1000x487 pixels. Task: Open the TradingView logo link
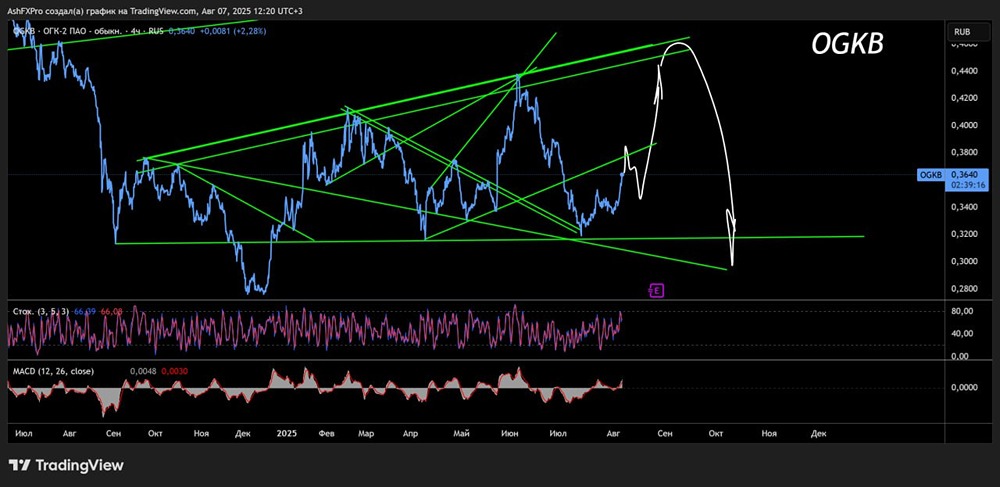pos(66,465)
